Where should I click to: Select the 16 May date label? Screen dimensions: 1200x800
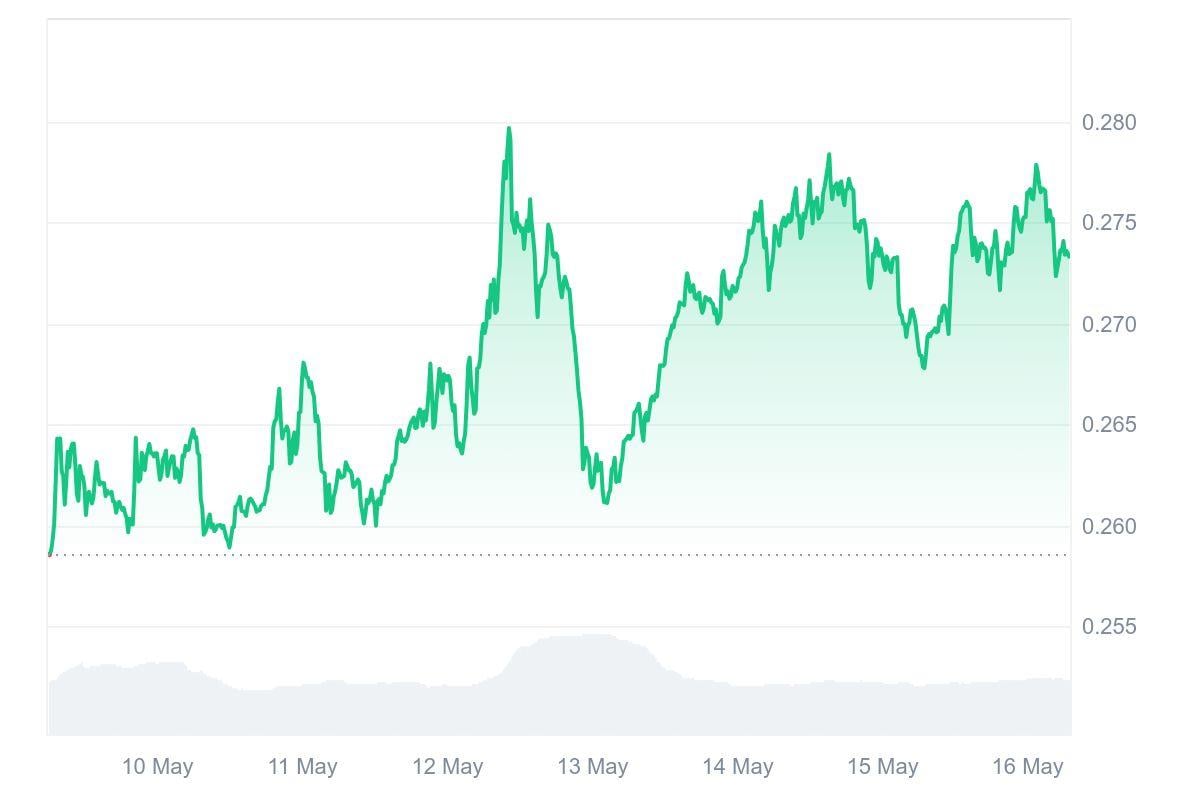pos(1027,767)
